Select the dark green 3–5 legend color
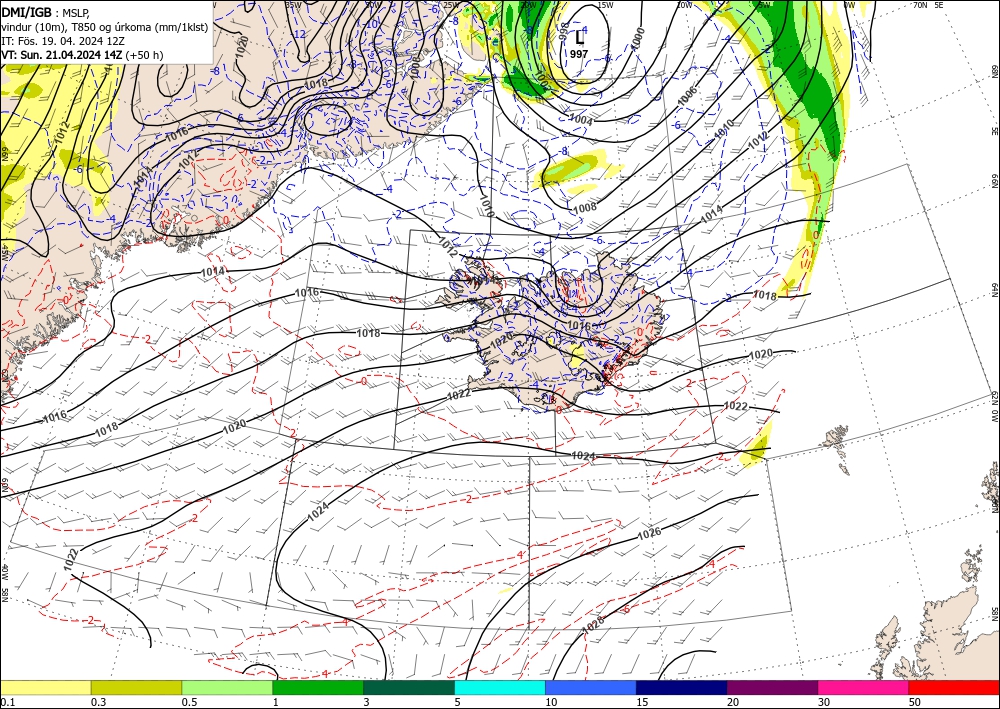 pos(409,687)
